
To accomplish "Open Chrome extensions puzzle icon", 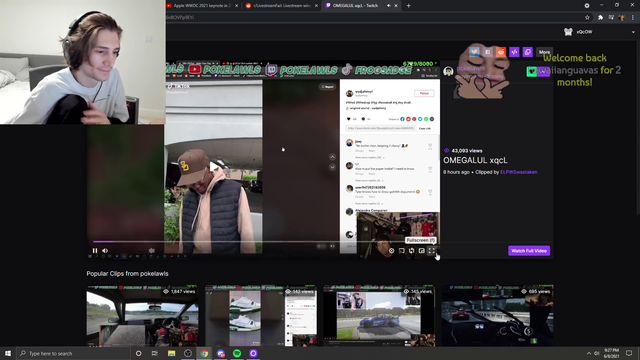I will 600,18.
